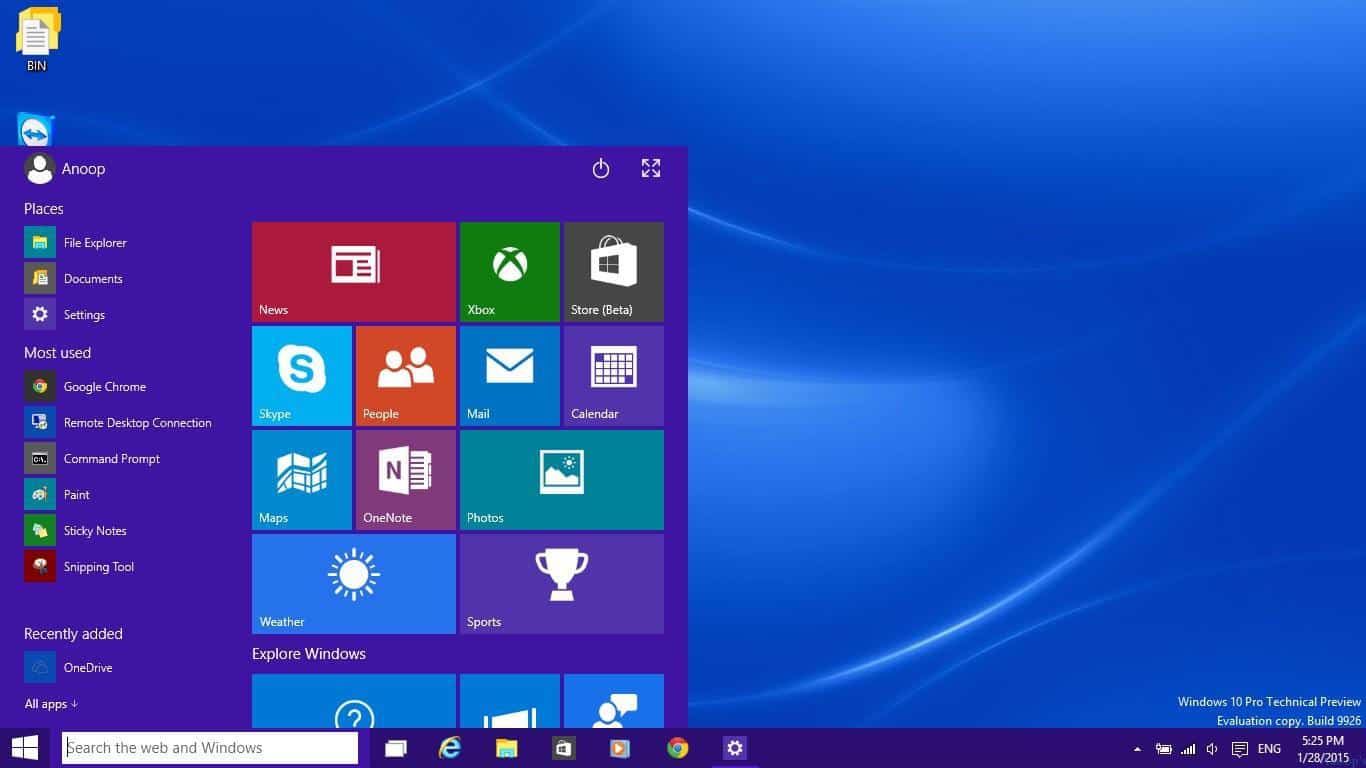The height and width of the screenshot is (768, 1366).
Task: Open the Sports tile
Action: 562,584
